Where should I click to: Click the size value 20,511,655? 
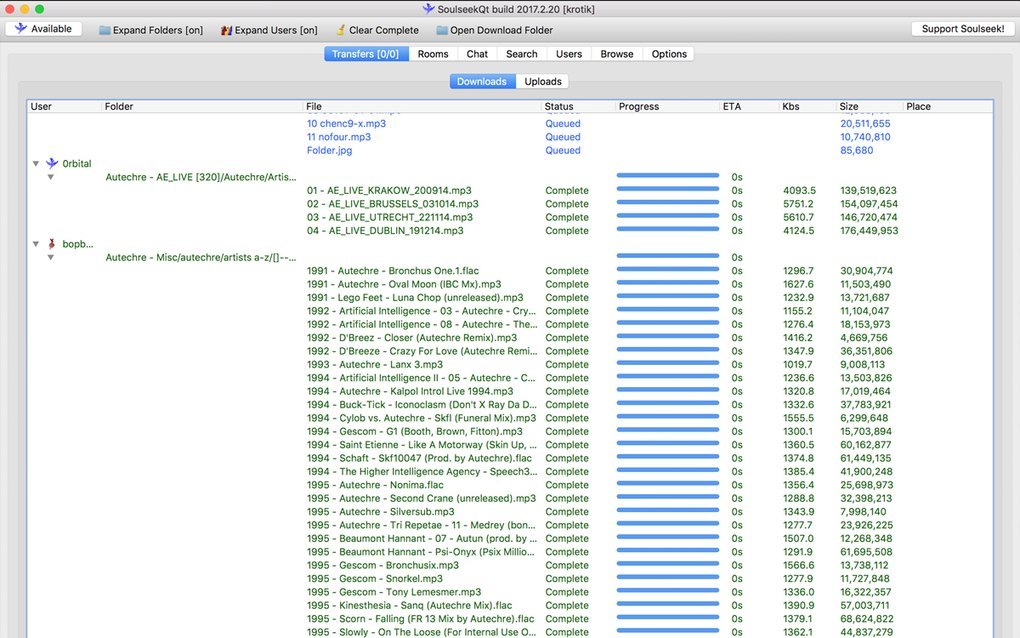[865, 124]
